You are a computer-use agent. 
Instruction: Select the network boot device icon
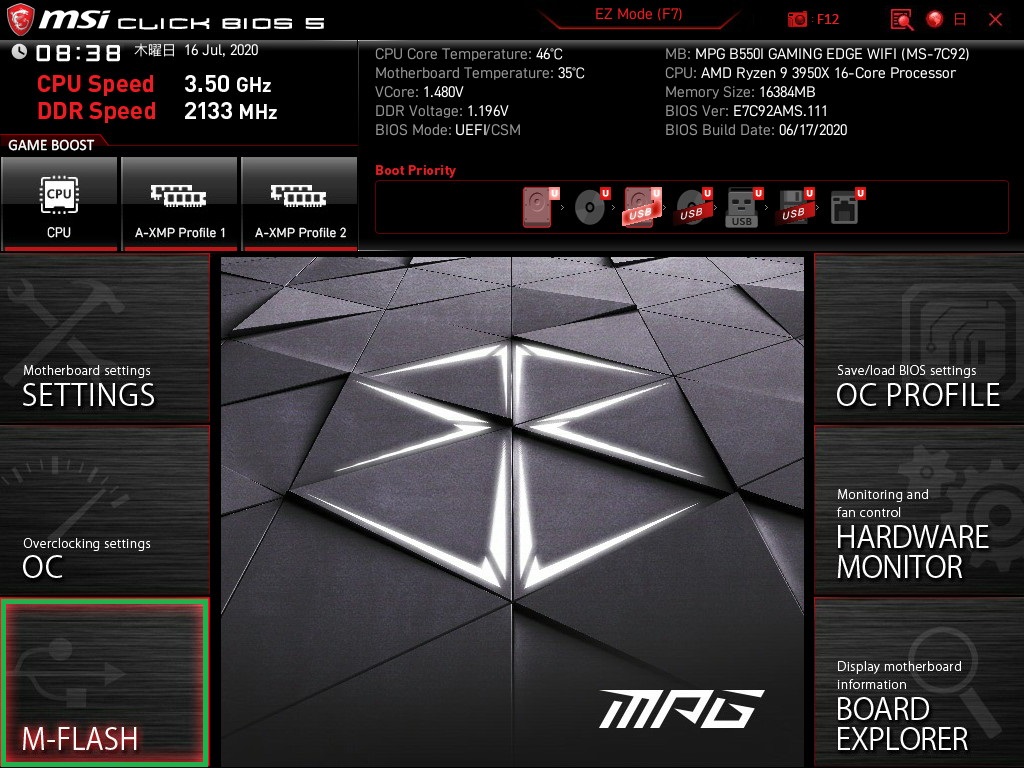pos(846,207)
